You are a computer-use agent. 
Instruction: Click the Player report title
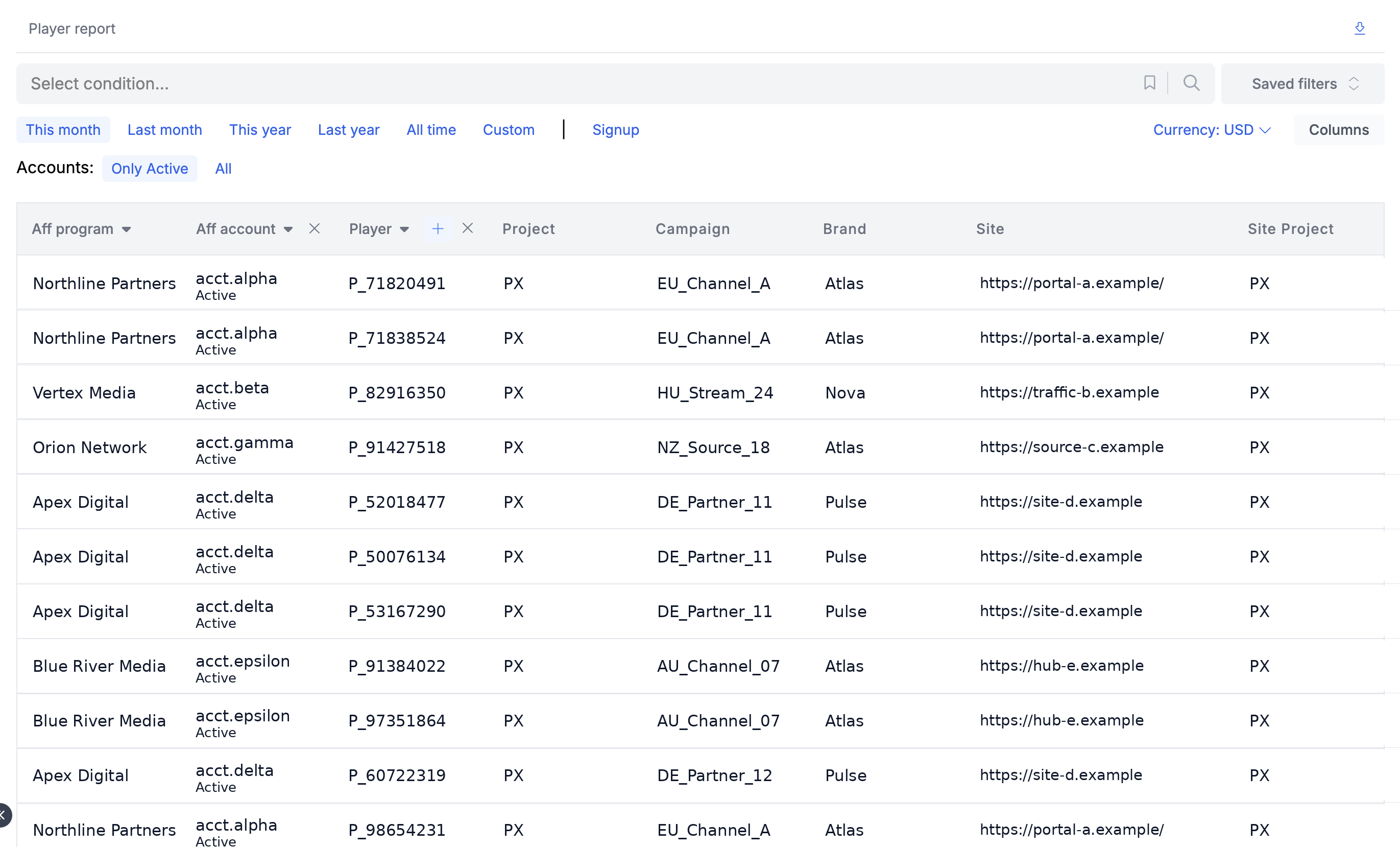(x=71, y=29)
